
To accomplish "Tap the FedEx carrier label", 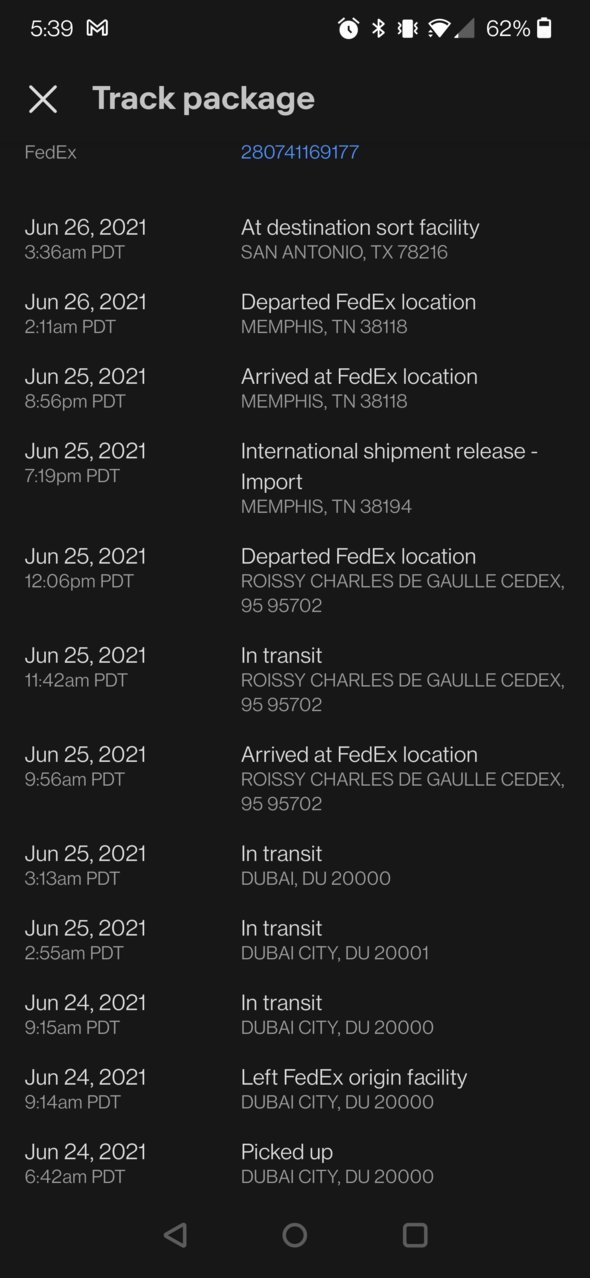I will click(x=50, y=152).
